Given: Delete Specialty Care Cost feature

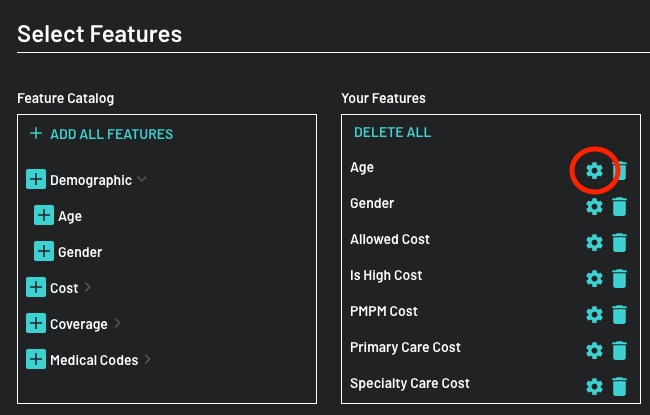Looking at the screenshot, I should (x=620, y=387).
